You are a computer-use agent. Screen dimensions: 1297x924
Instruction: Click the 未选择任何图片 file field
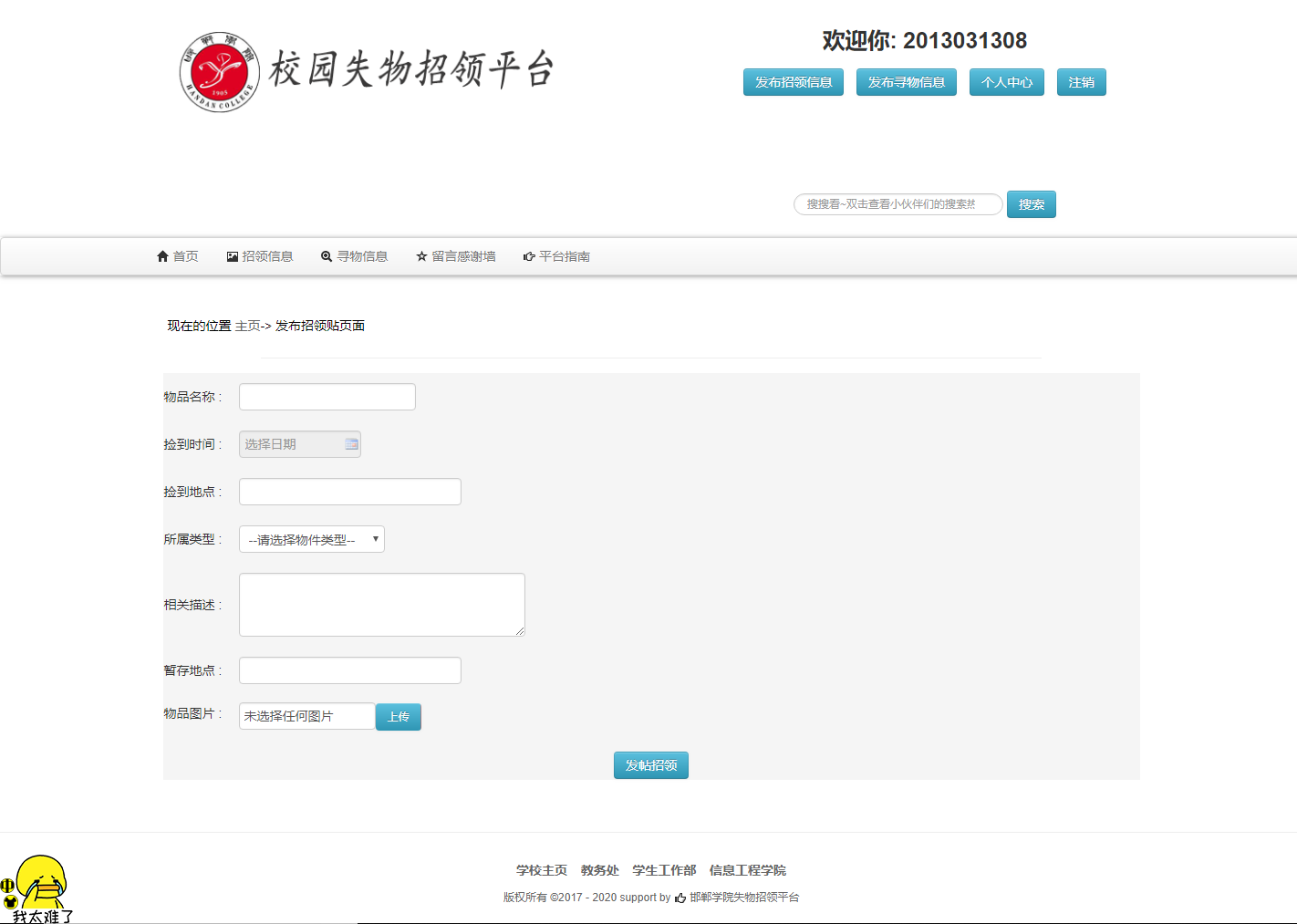point(307,716)
